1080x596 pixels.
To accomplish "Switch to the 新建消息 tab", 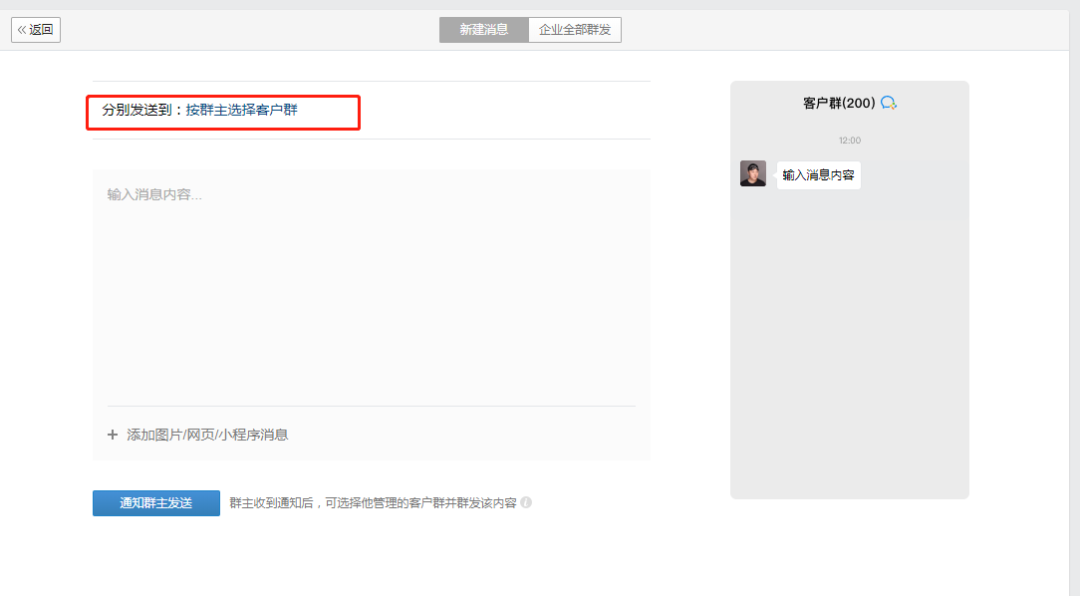I will [484, 30].
